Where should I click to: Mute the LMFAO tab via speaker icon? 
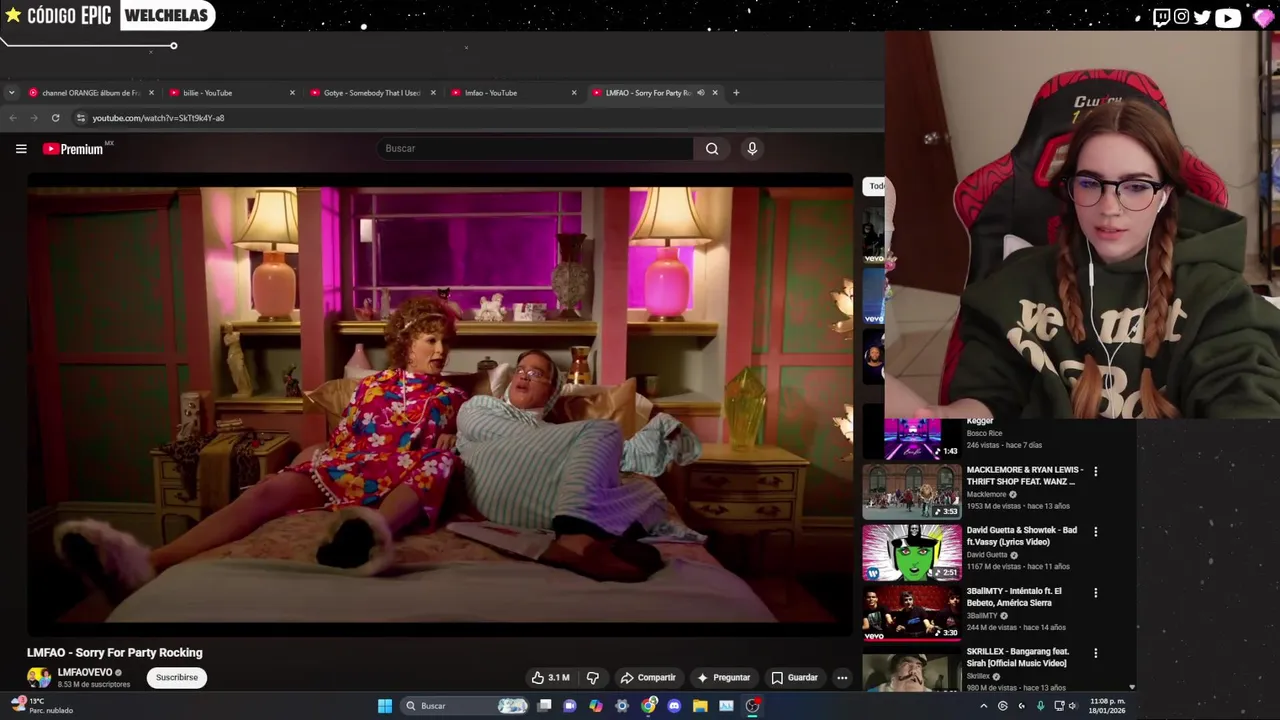700,93
